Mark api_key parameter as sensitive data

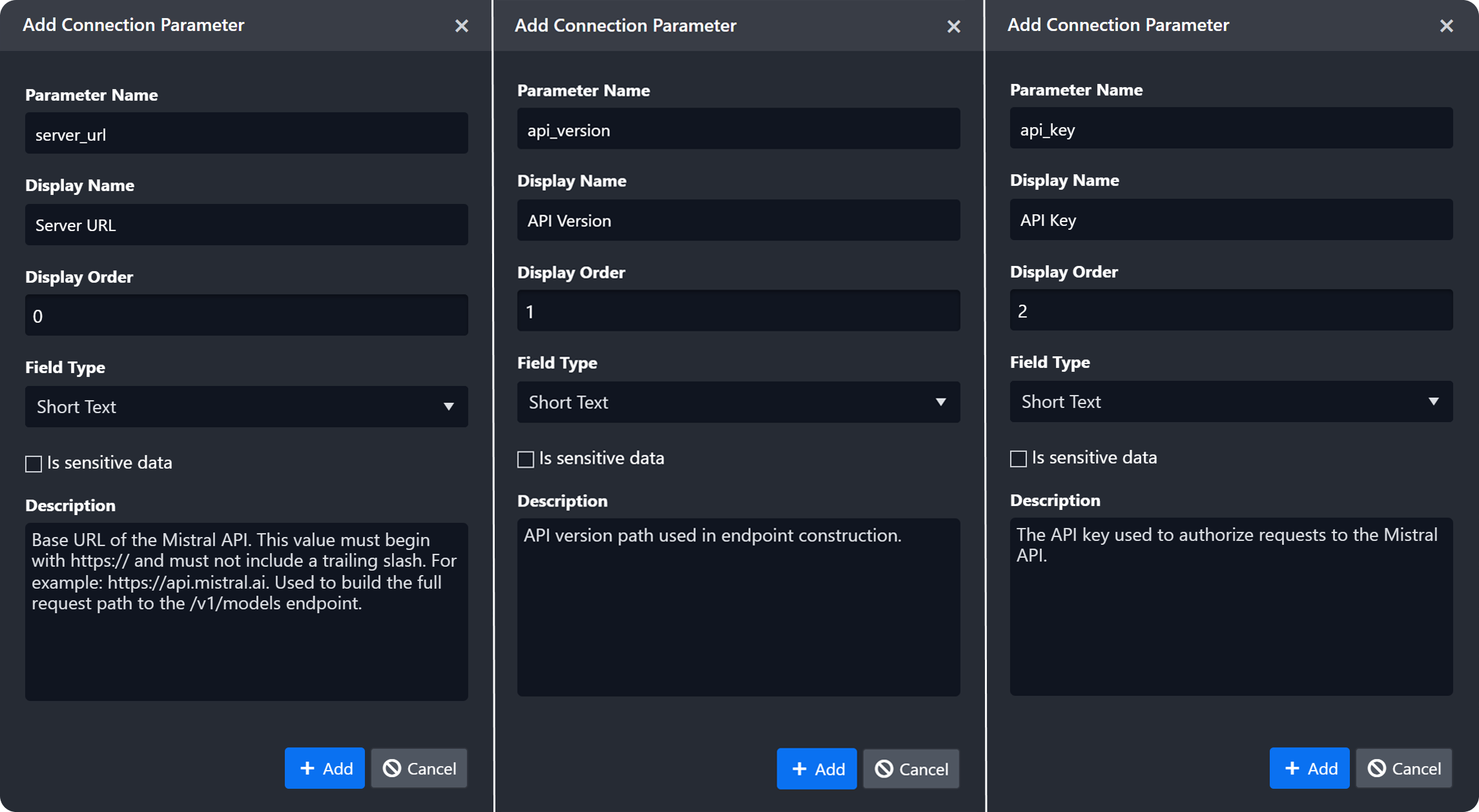[x=1019, y=458]
